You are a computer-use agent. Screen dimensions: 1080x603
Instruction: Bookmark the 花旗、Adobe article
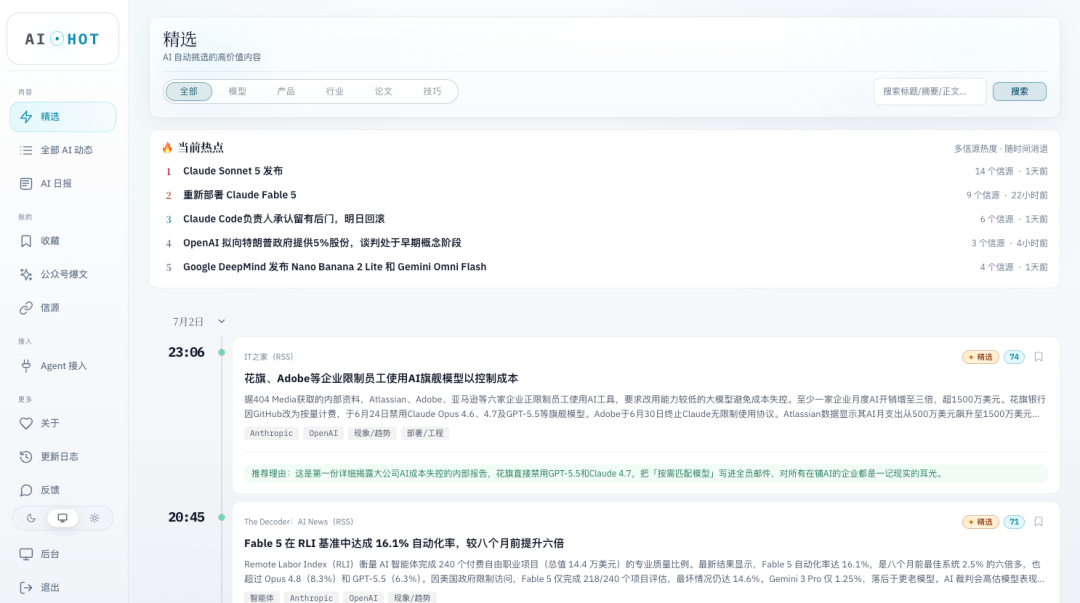click(x=1039, y=357)
